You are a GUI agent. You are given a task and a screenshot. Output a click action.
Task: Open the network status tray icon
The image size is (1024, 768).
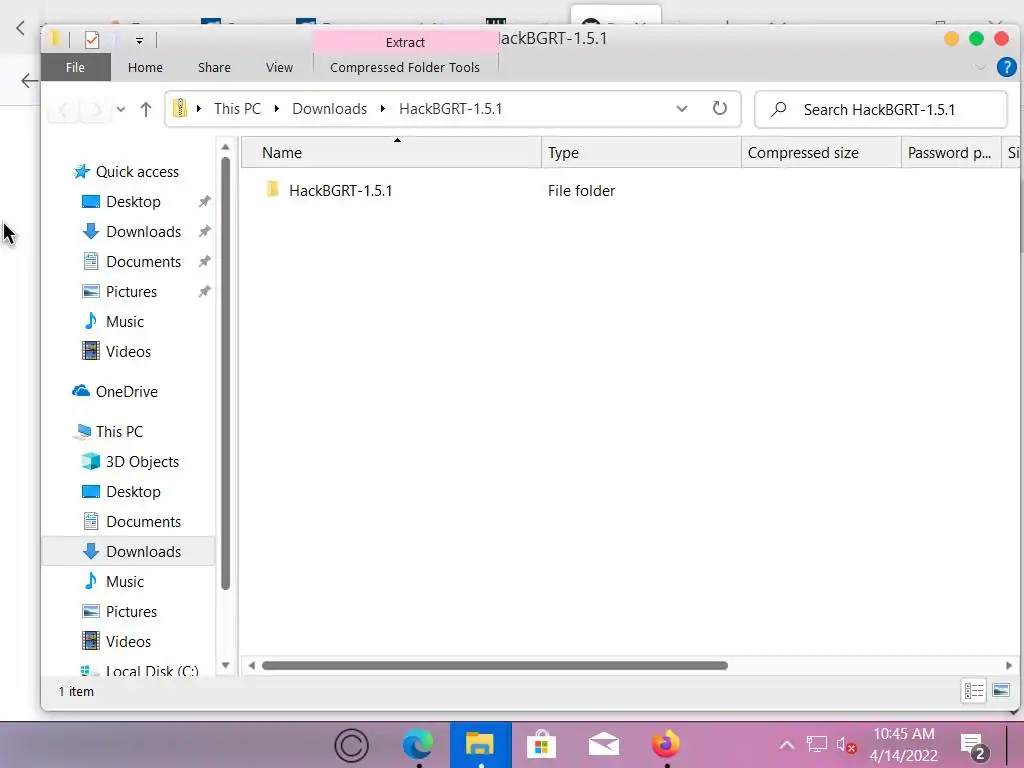[x=816, y=744]
